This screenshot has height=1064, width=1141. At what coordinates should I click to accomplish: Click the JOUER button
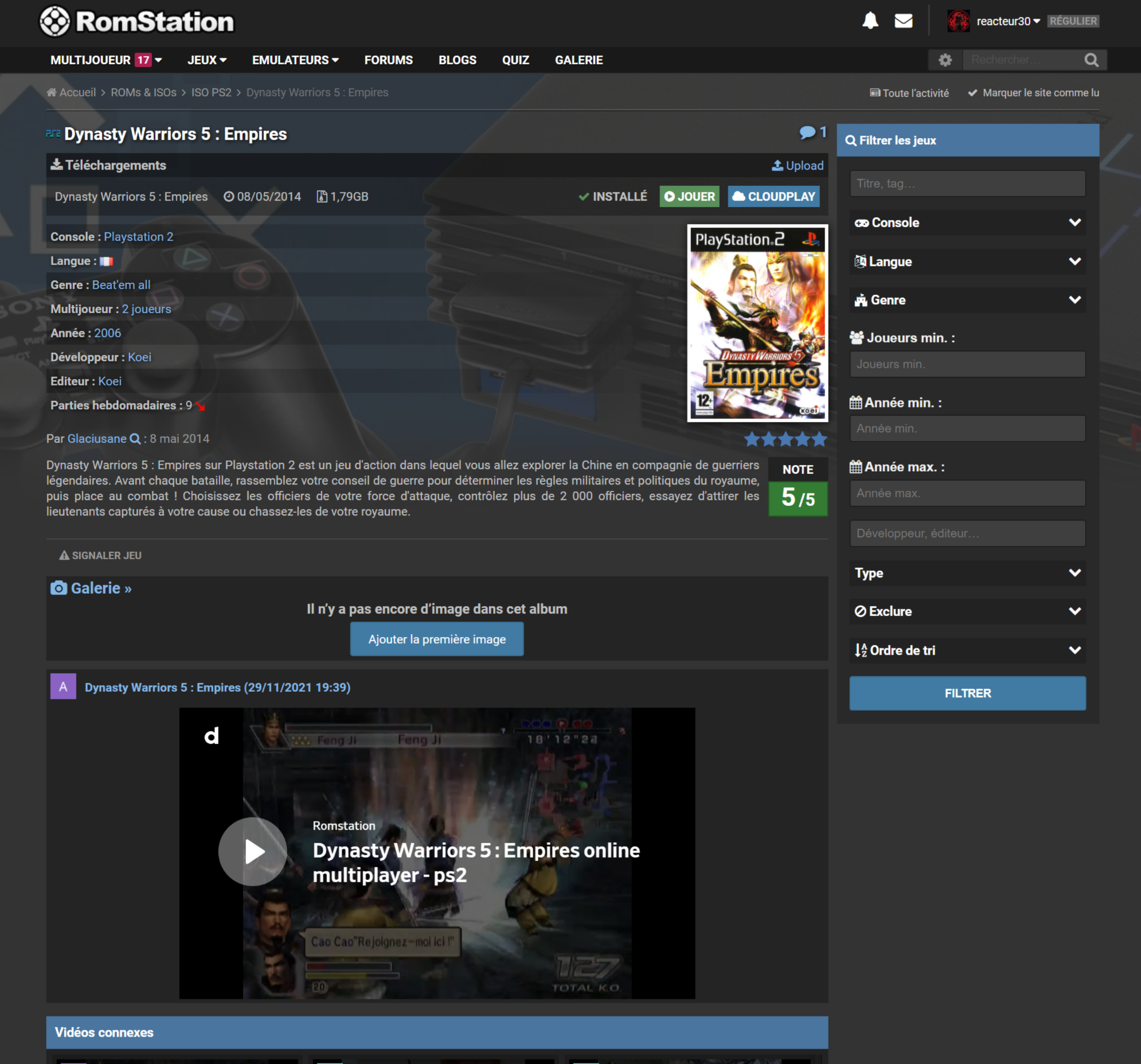689,197
